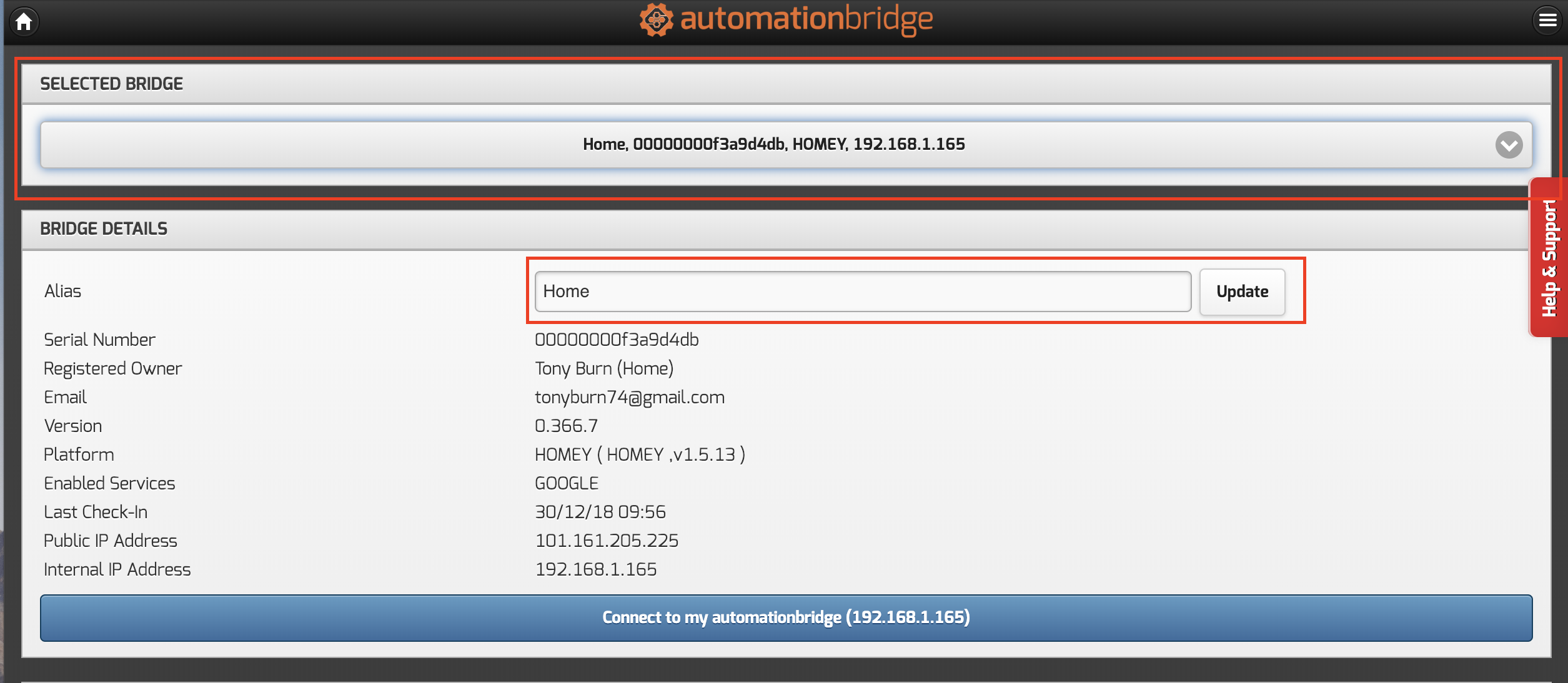Click the dropdown chevron arrow icon
Screen dimensions: 1568x683
pos(1508,145)
